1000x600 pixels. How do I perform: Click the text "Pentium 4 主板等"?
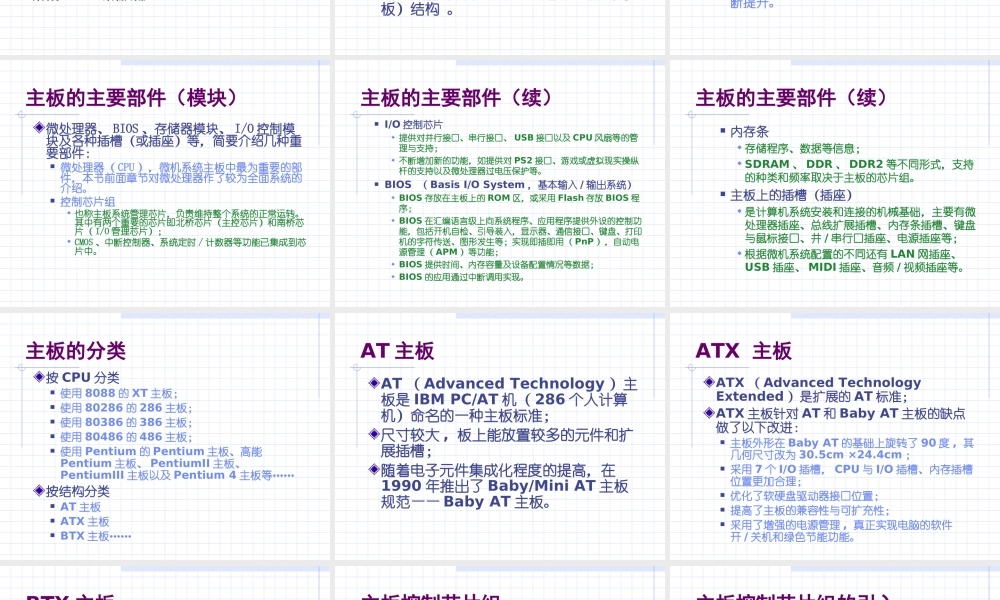pyautogui.click(x=216, y=473)
